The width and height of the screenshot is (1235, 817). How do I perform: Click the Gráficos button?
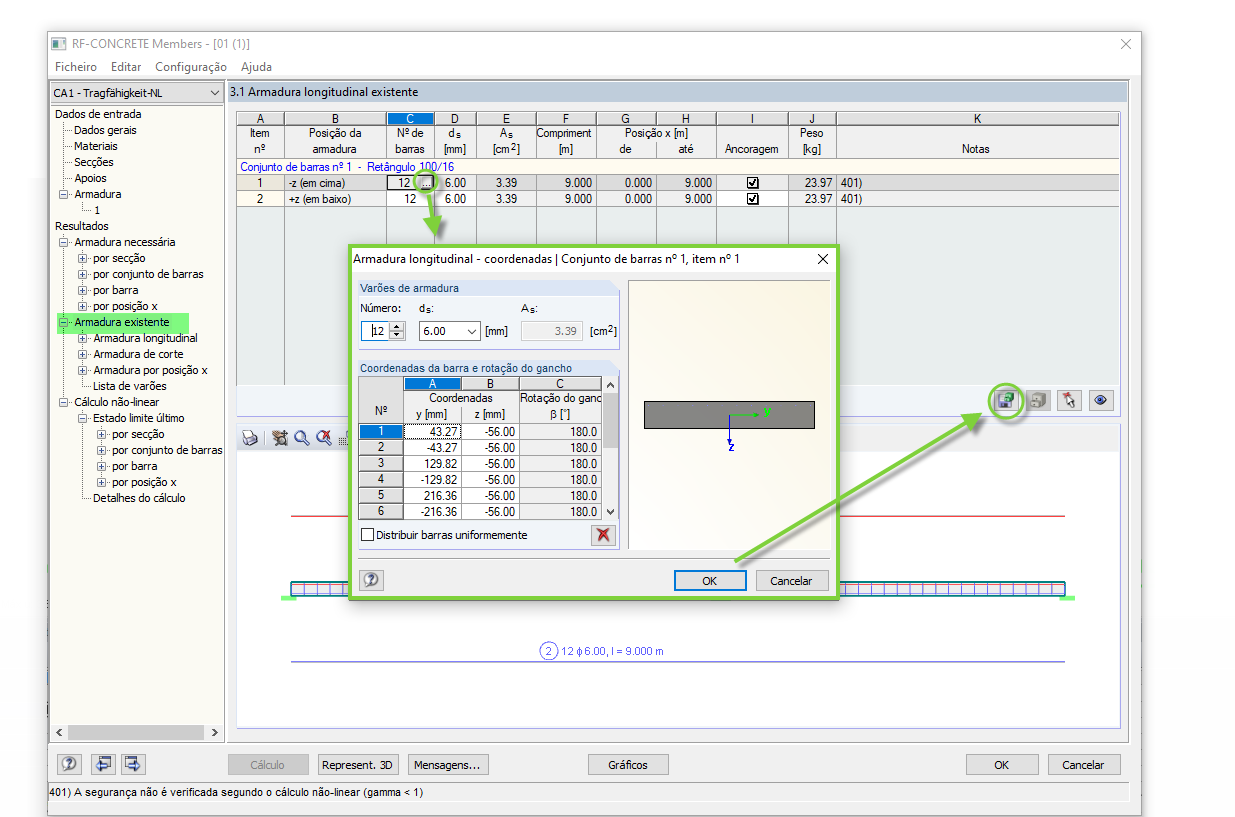pos(628,765)
